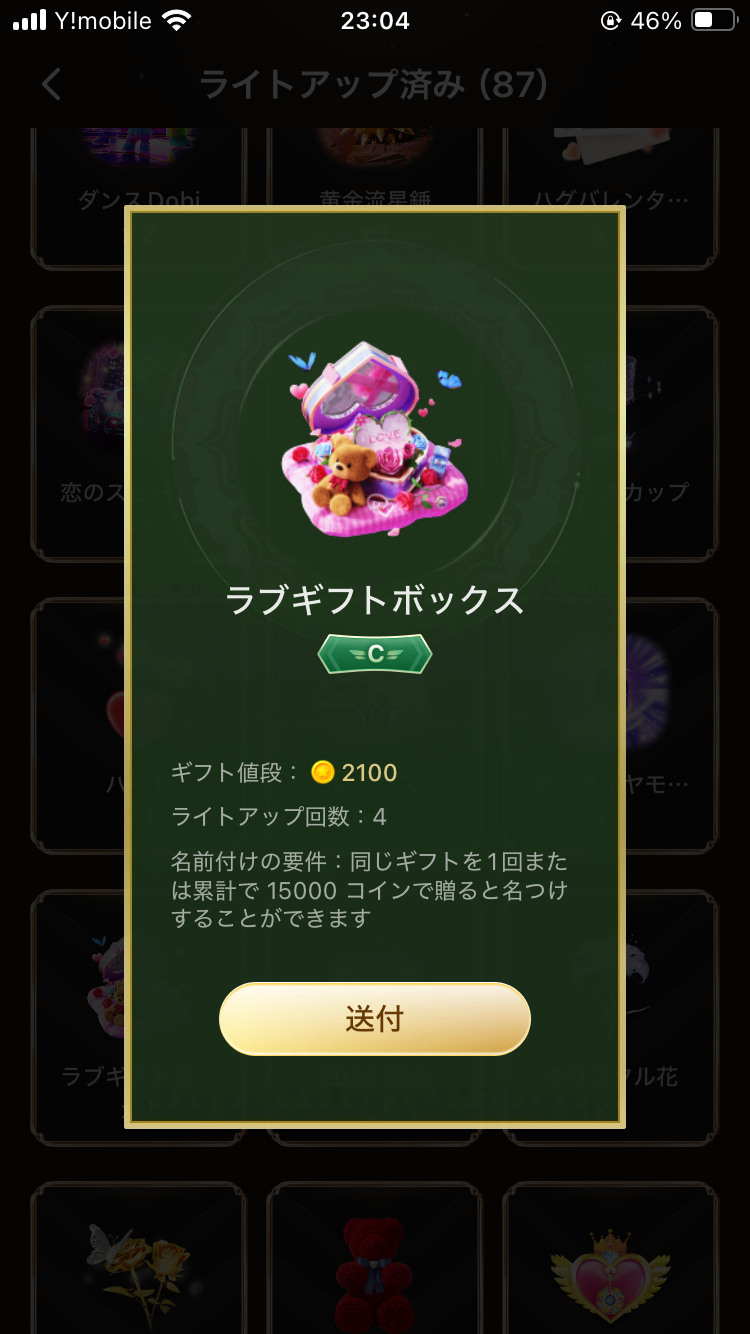Image resolution: width=750 pixels, height=1334 pixels.
Task: Tap the ギフト値段 2100 price line
Action: 284,772
